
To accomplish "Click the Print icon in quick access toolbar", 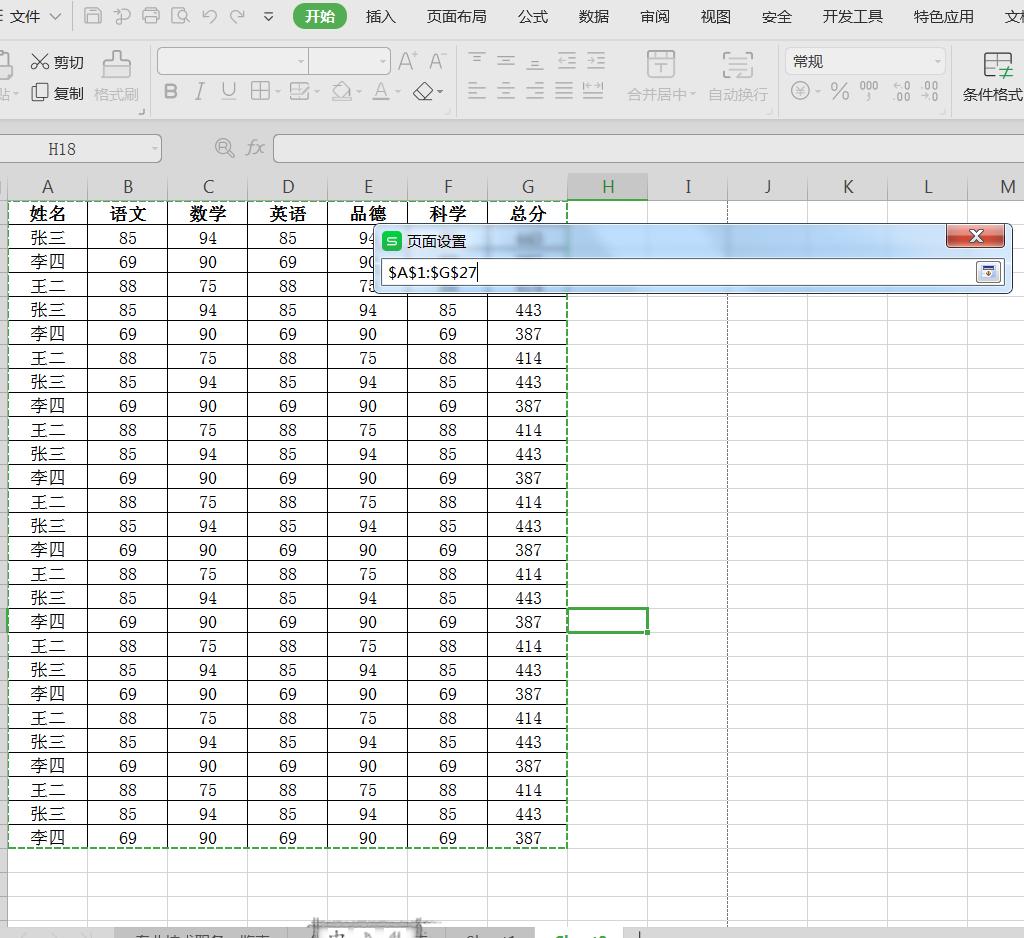I will (x=150, y=16).
